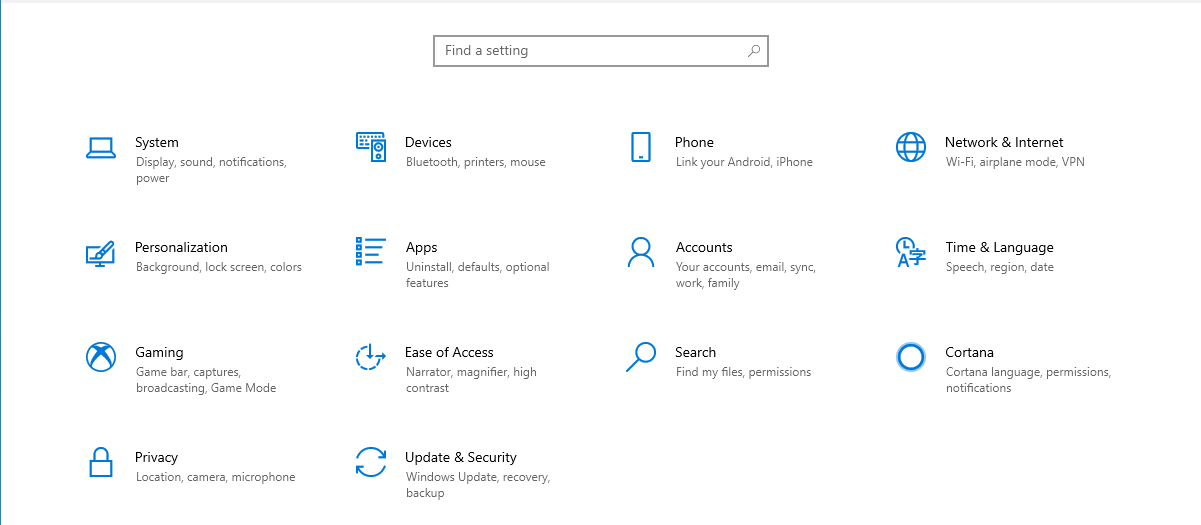The height and width of the screenshot is (525, 1201).
Task: Click the Privacy padlock icon
Action: click(101, 462)
